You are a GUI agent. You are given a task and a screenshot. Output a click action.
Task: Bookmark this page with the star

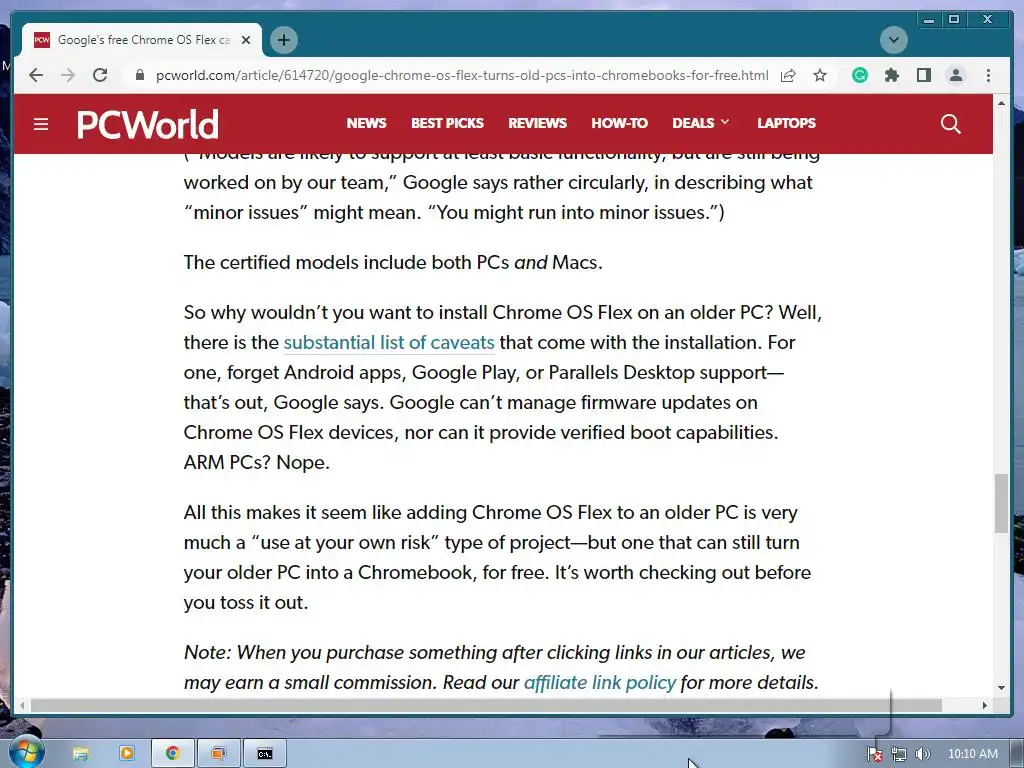tap(820, 75)
